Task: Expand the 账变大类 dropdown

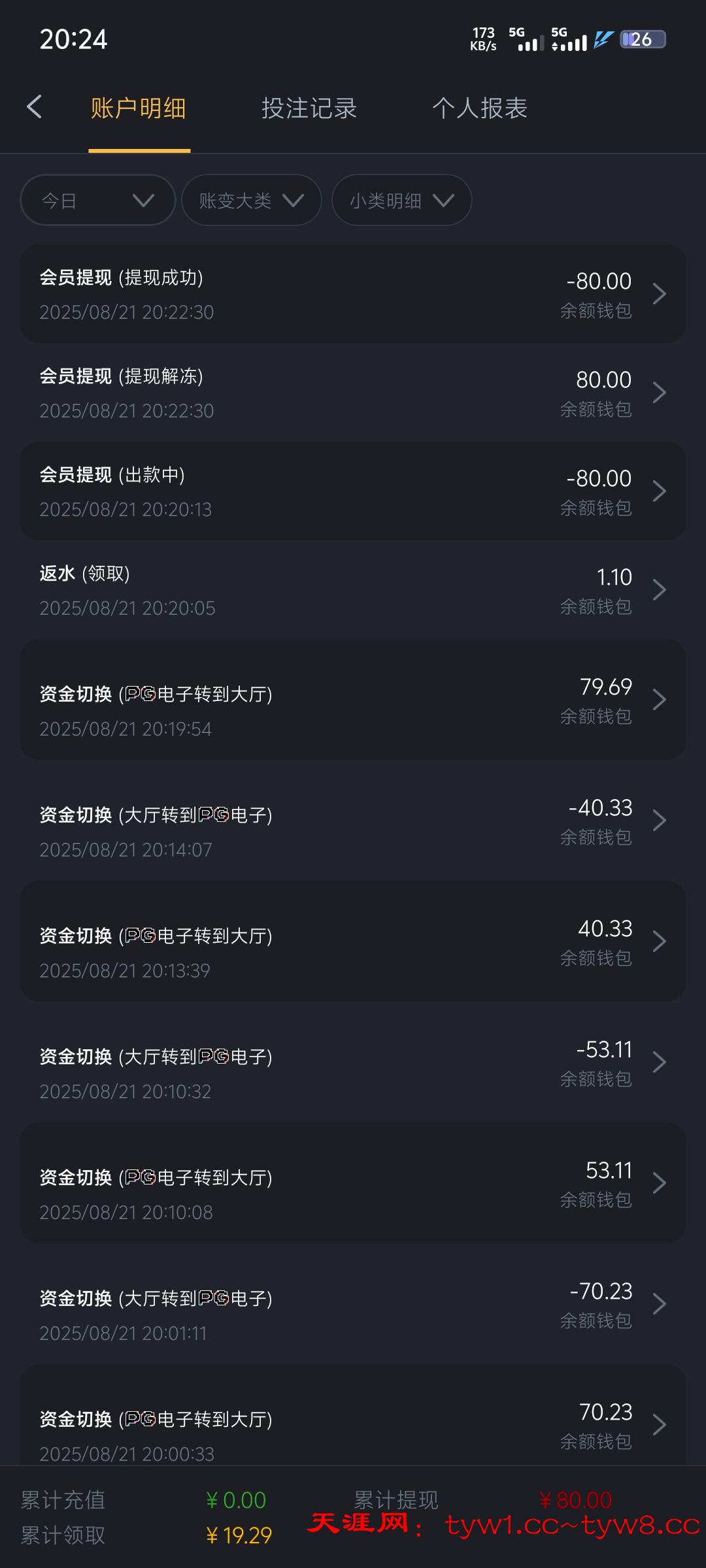Action: pyautogui.click(x=251, y=200)
